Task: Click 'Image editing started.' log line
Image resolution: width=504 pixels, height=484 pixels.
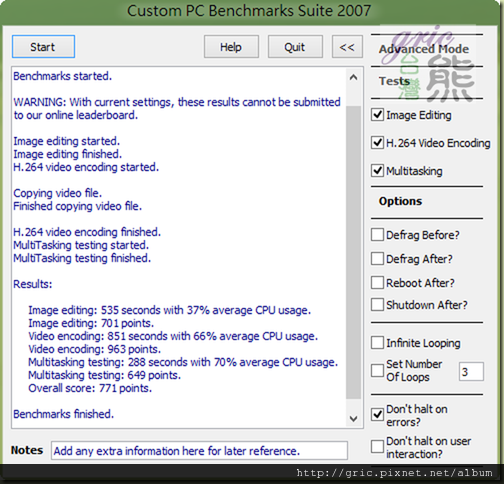Action: [x=66, y=141]
